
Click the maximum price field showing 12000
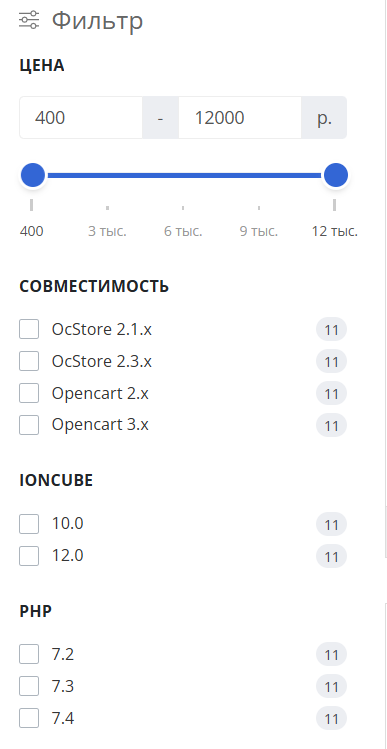240,118
